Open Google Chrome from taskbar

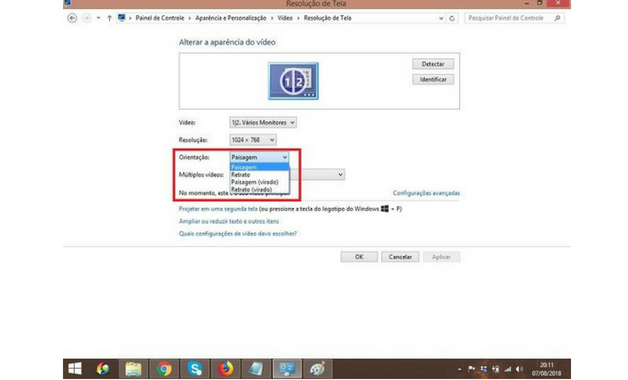[164, 368]
